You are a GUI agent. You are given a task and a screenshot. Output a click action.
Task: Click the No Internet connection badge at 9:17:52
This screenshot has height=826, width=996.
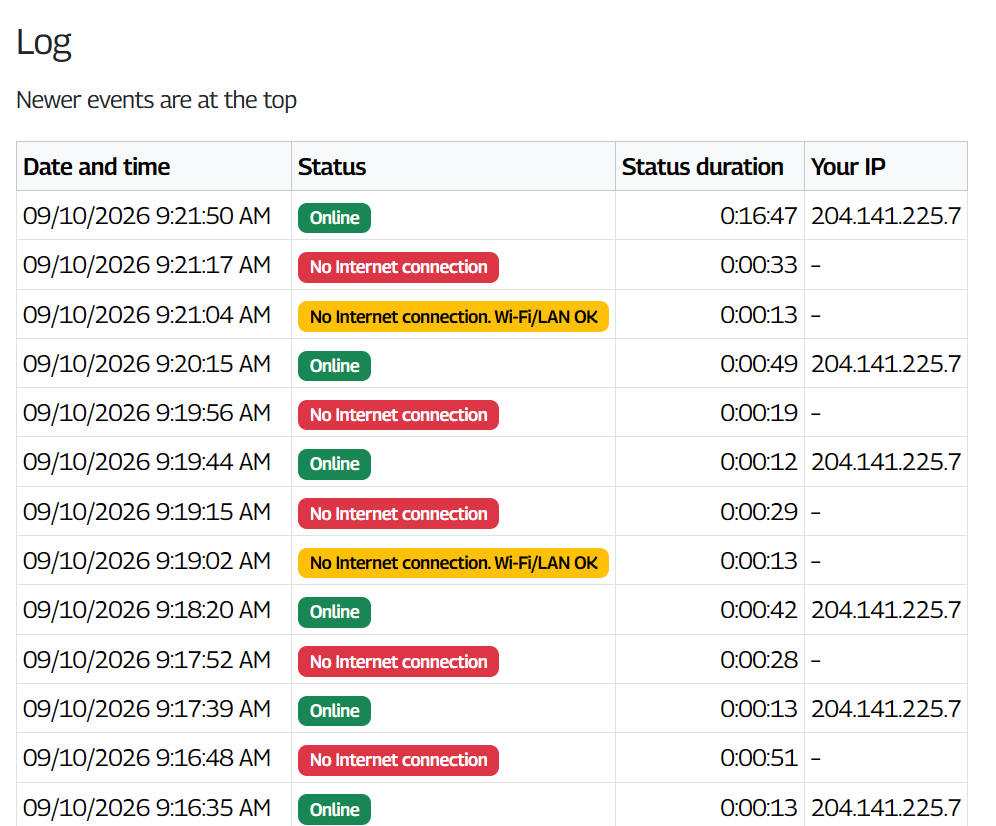pyautogui.click(x=398, y=661)
